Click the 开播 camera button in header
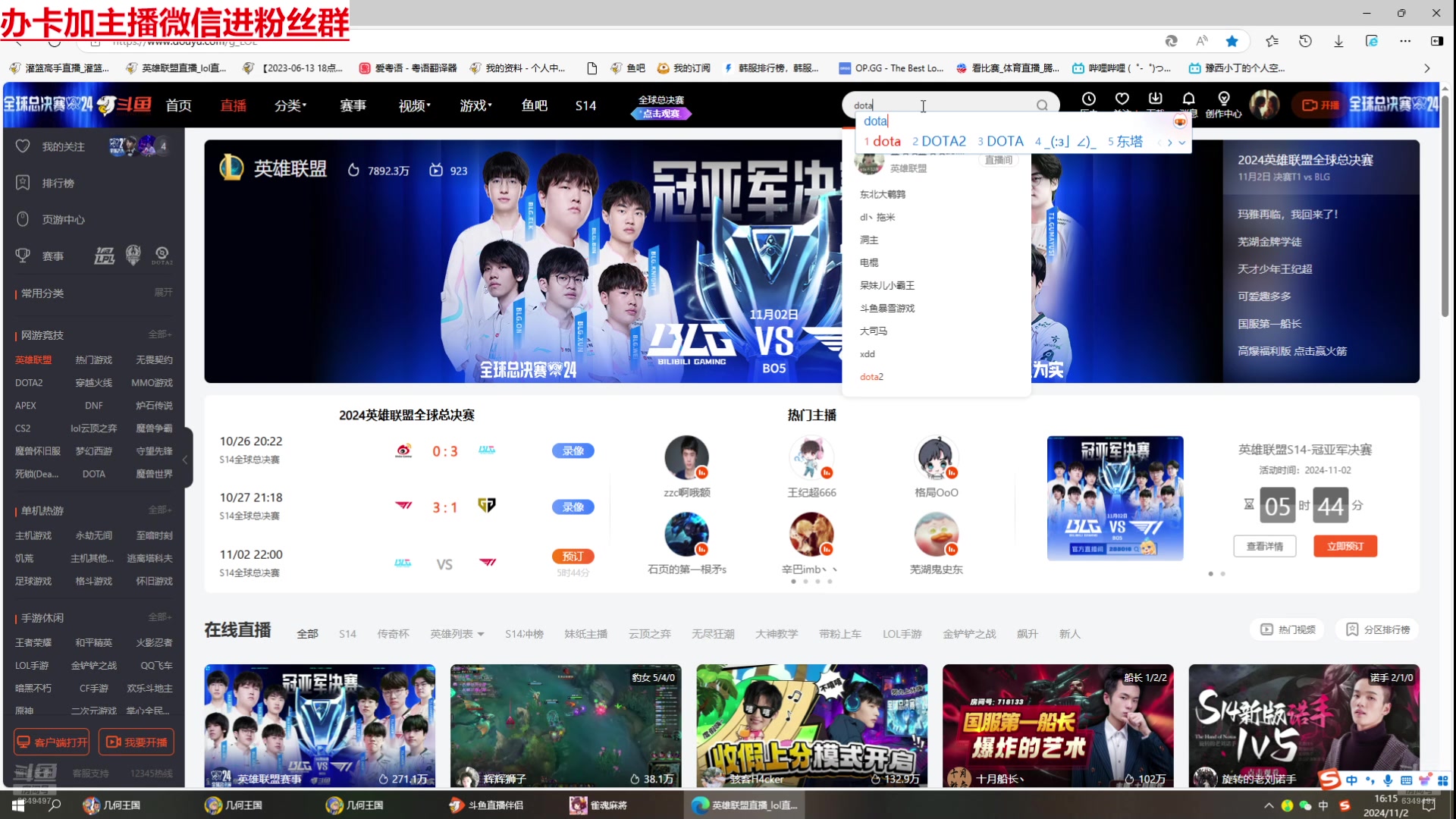1456x819 pixels. (x=1320, y=105)
